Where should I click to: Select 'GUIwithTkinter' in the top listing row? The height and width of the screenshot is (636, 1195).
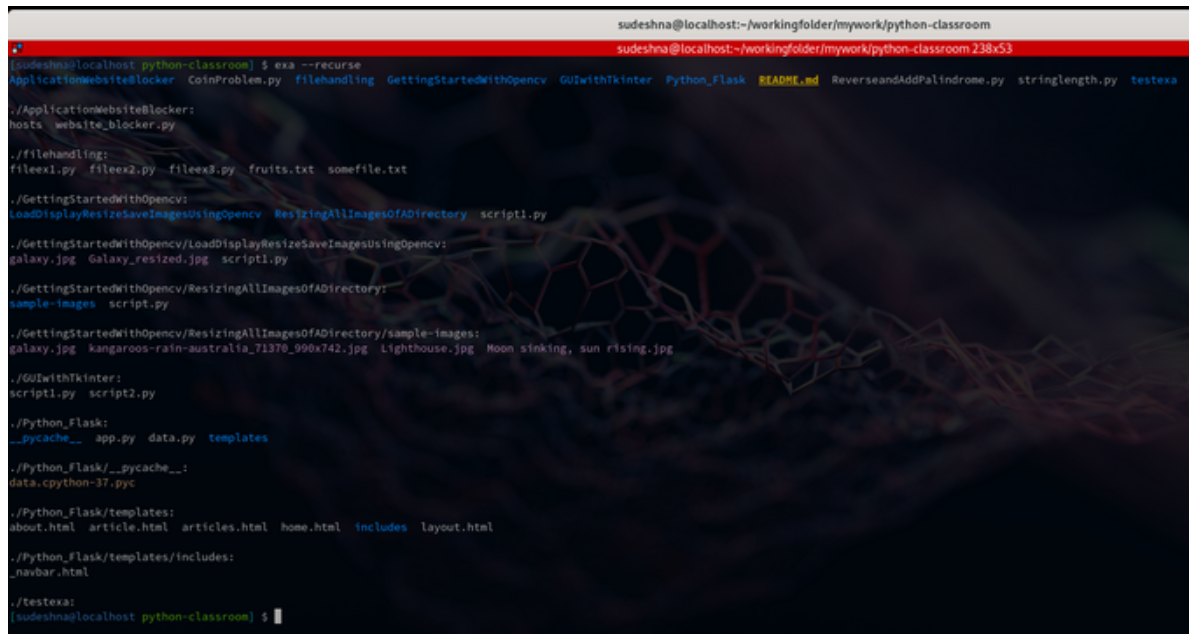coord(605,80)
